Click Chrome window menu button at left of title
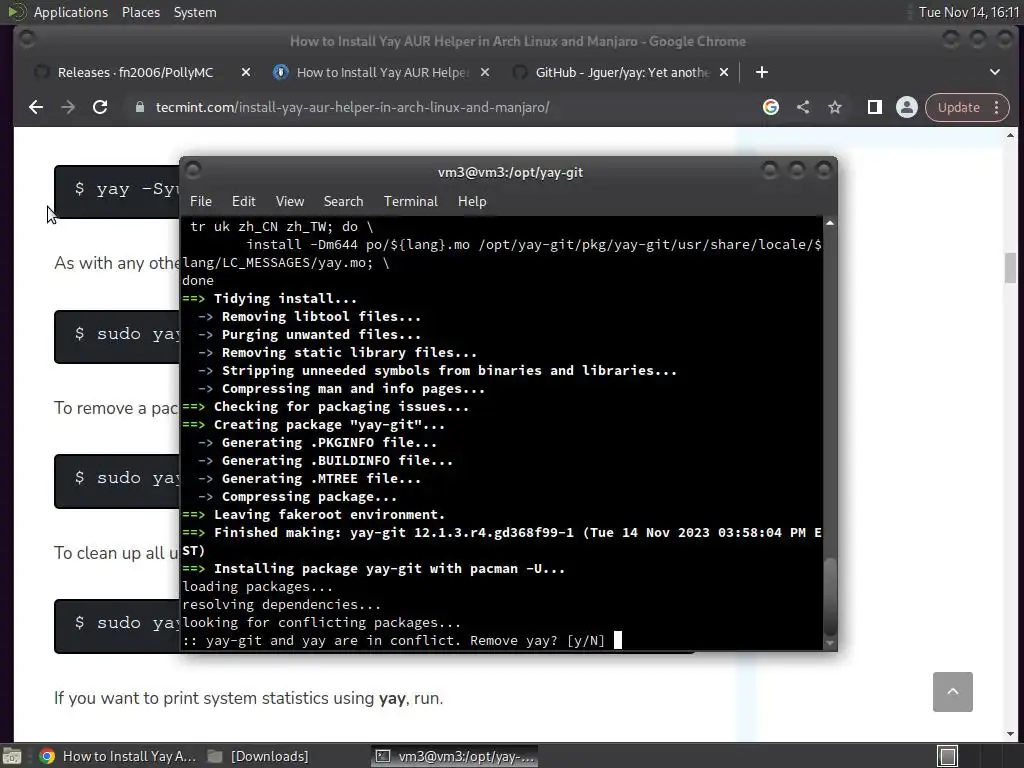This screenshot has width=1024, height=768. point(27,40)
